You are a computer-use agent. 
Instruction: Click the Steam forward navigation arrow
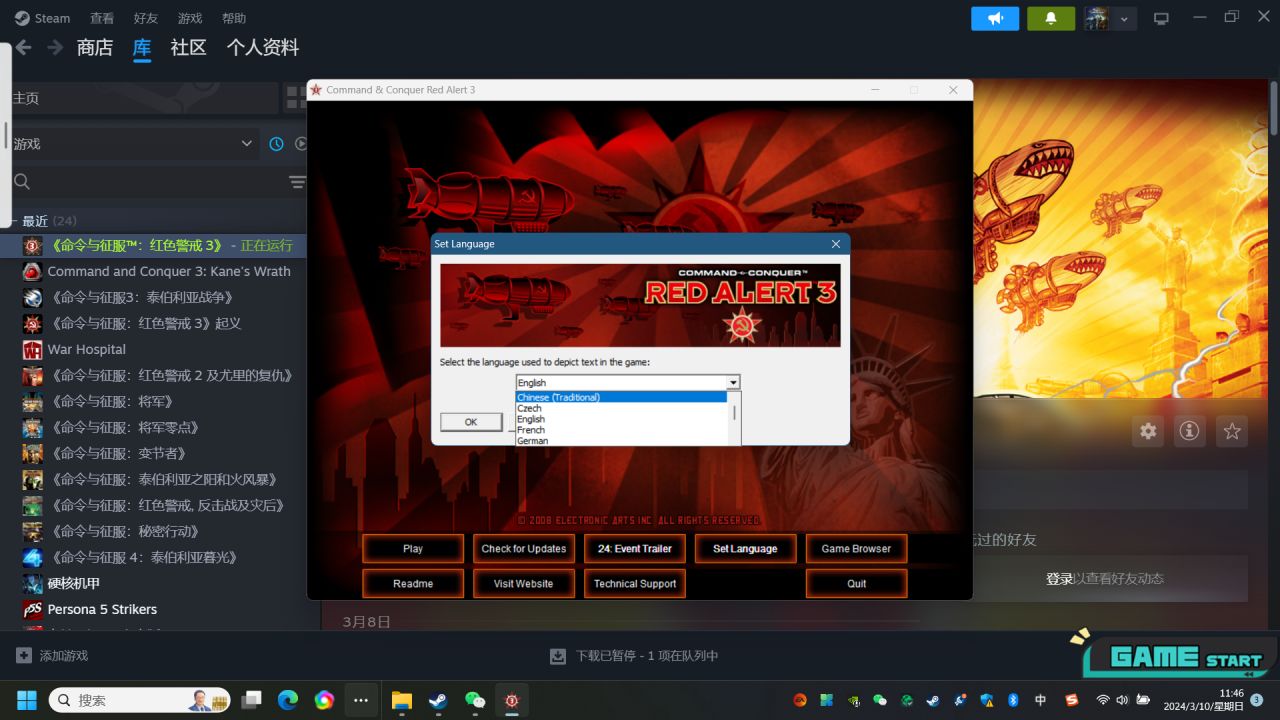click(x=55, y=47)
